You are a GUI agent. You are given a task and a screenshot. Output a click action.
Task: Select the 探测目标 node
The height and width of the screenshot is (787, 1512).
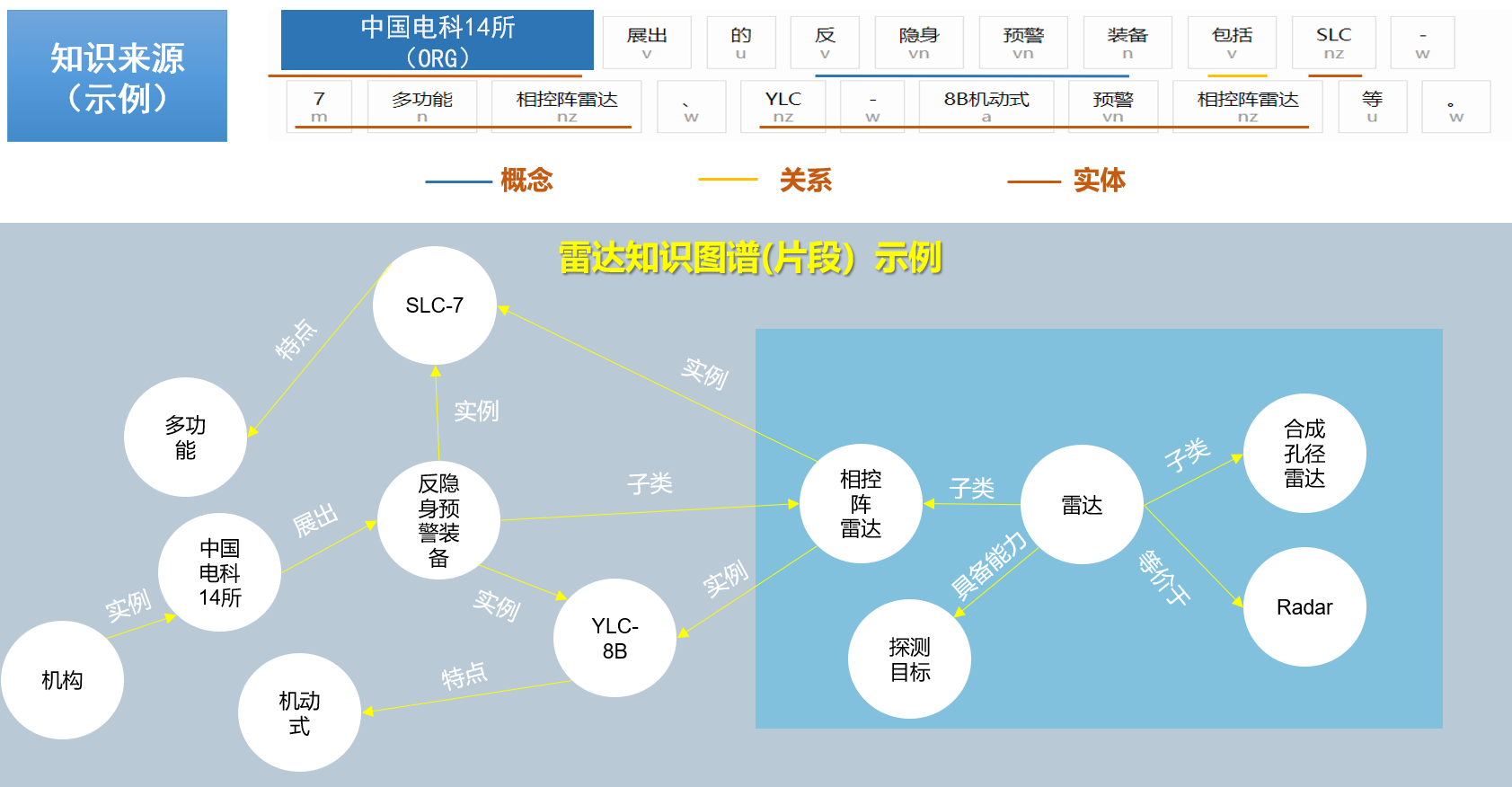point(909,659)
